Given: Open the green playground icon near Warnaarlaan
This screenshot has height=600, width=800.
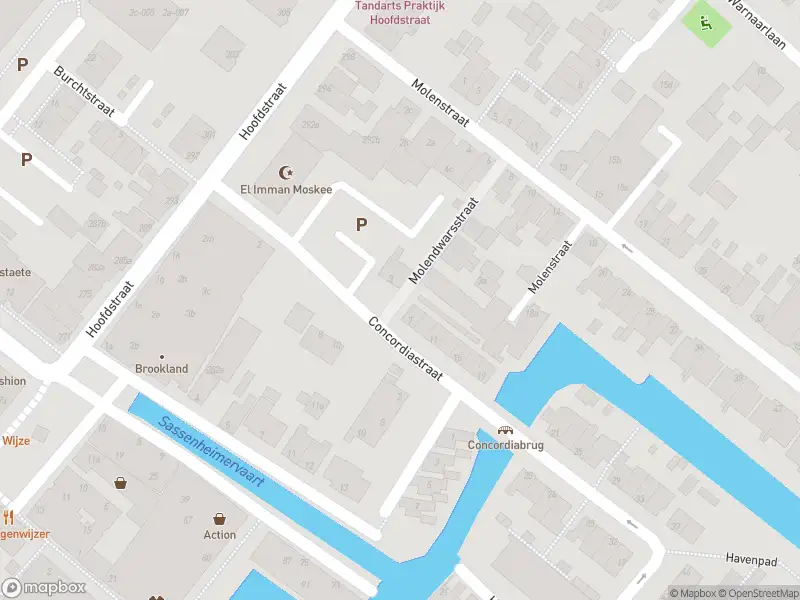Looking at the screenshot, I should (706, 22).
